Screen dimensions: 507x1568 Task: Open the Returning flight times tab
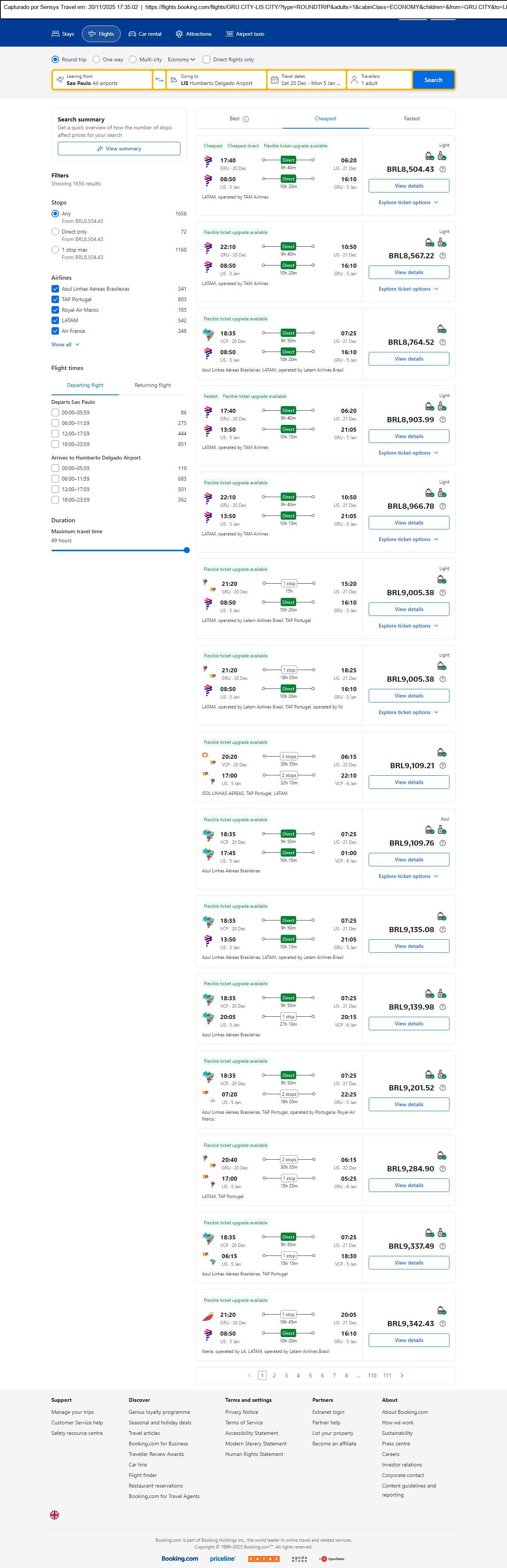[152, 385]
